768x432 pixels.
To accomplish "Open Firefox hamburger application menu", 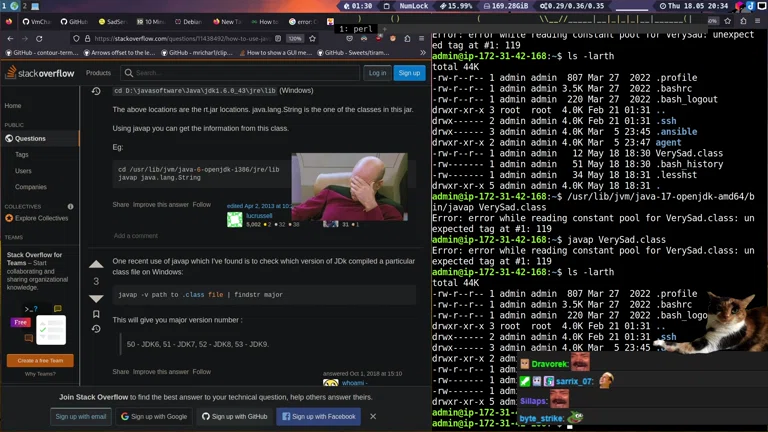I will tap(421, 38).
